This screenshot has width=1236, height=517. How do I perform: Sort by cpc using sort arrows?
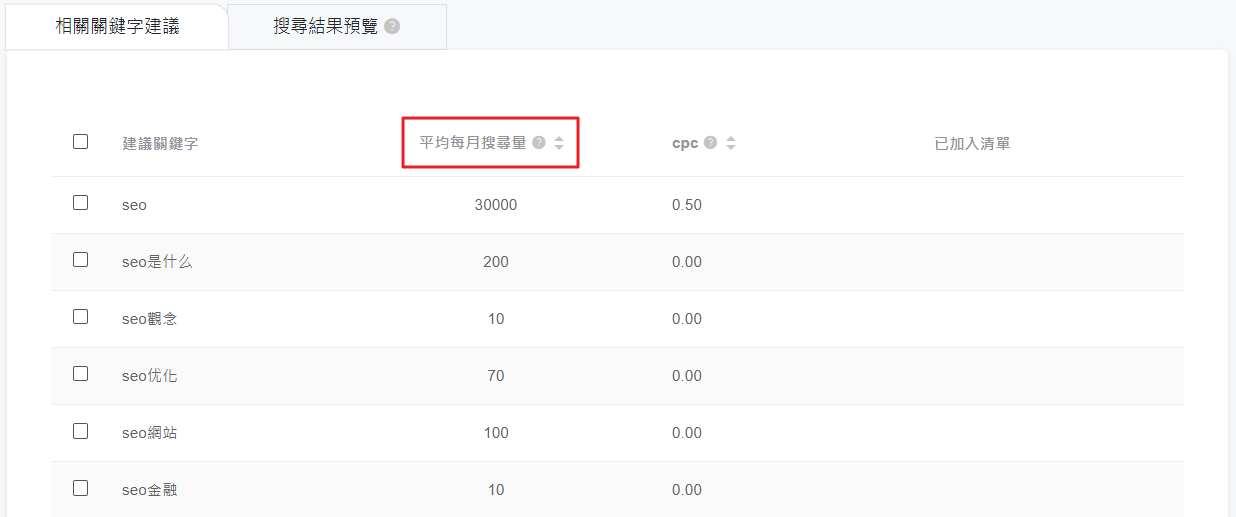pos(731,143)
